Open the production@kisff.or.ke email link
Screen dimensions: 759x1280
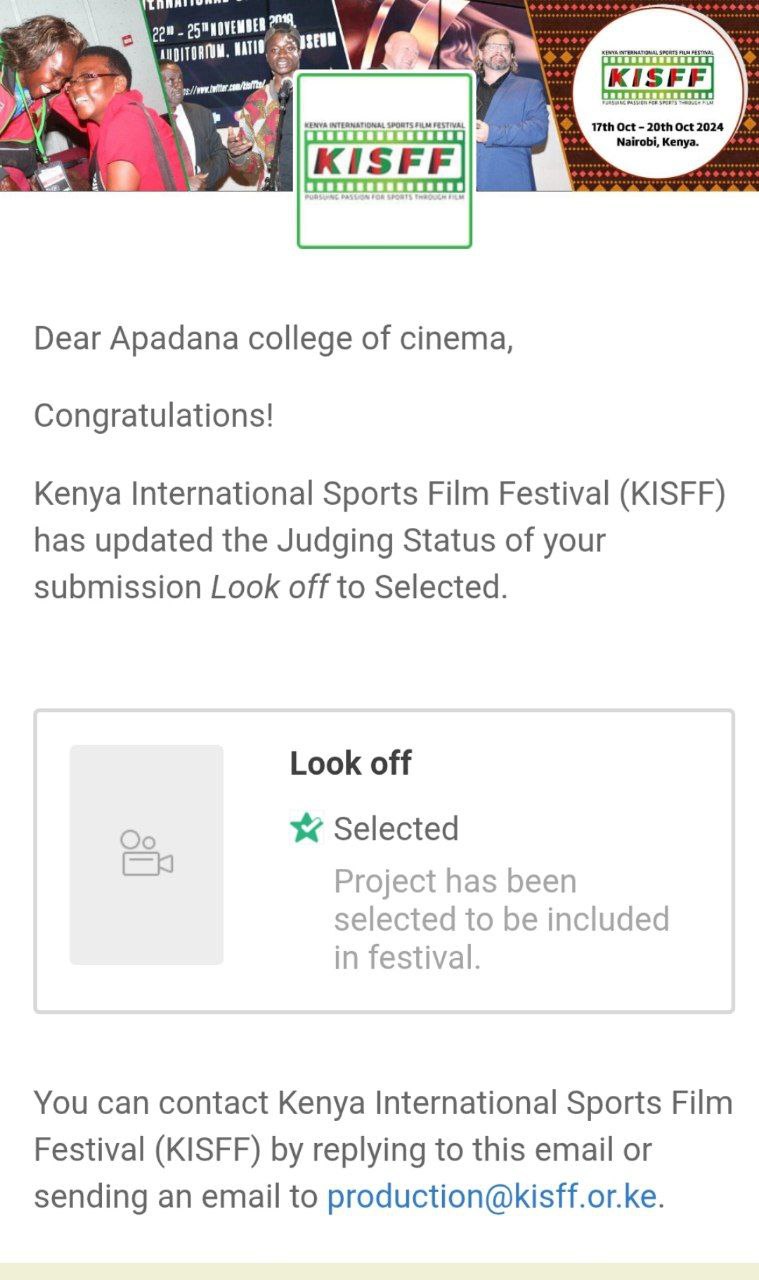coord(492,1196)
